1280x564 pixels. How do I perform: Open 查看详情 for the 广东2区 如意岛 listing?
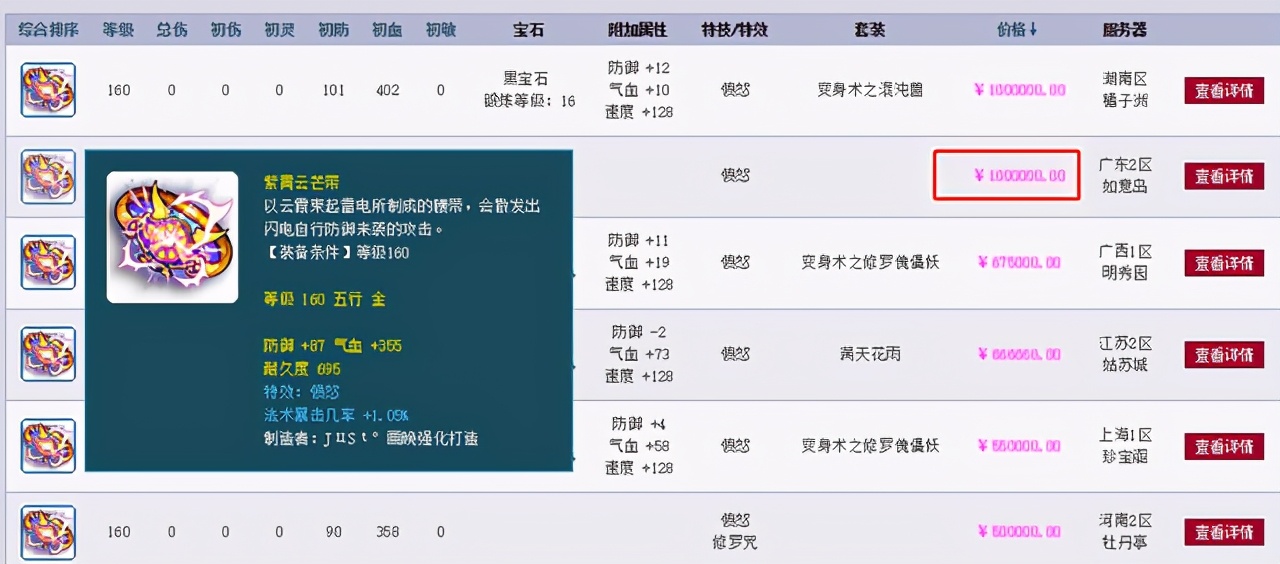(x=1224, y=176)
